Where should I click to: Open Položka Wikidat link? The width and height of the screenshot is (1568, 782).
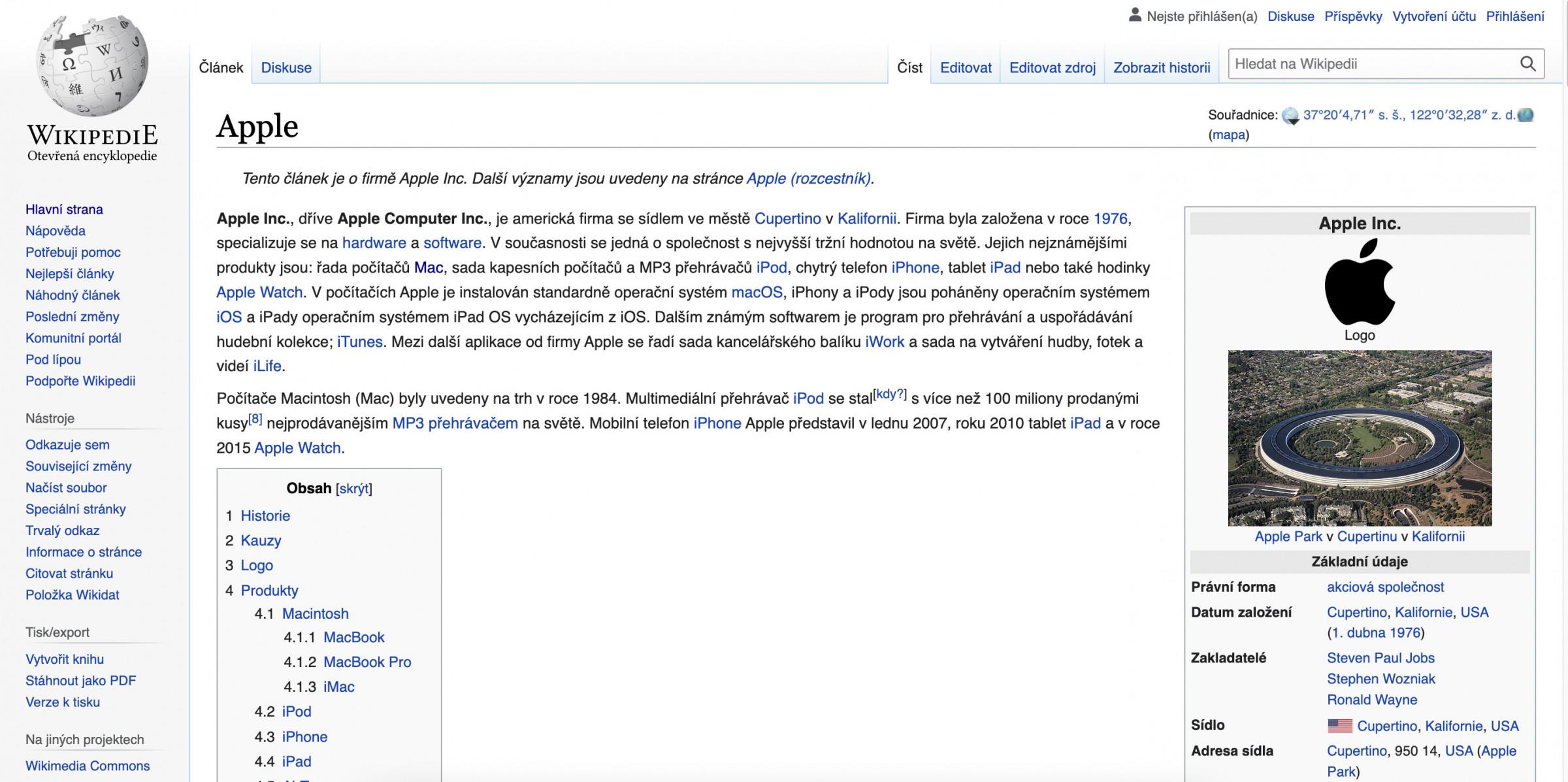pyautogui.click(x=73, y=595)
